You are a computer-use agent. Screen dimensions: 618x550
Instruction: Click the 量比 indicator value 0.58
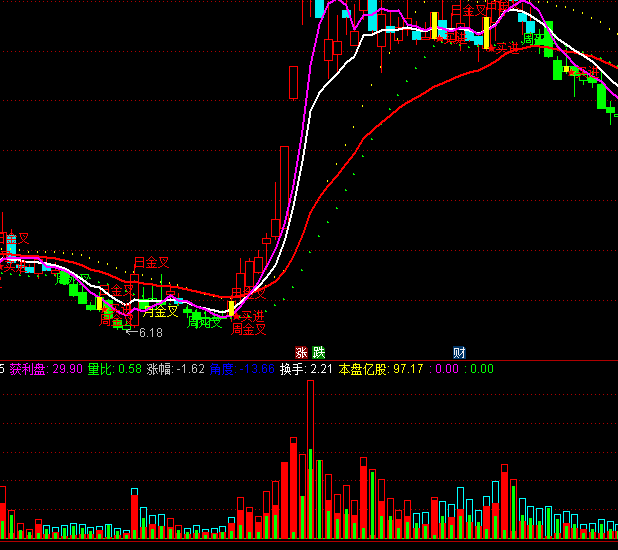(129, 369)
